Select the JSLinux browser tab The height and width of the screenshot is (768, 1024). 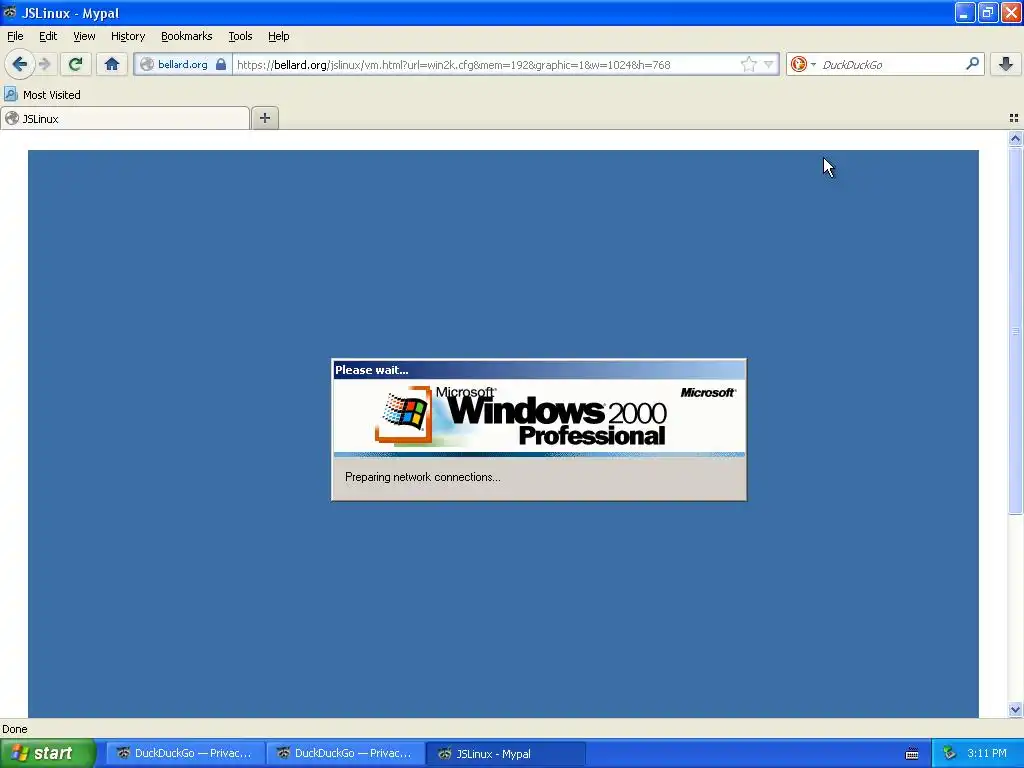pos(125,118)
